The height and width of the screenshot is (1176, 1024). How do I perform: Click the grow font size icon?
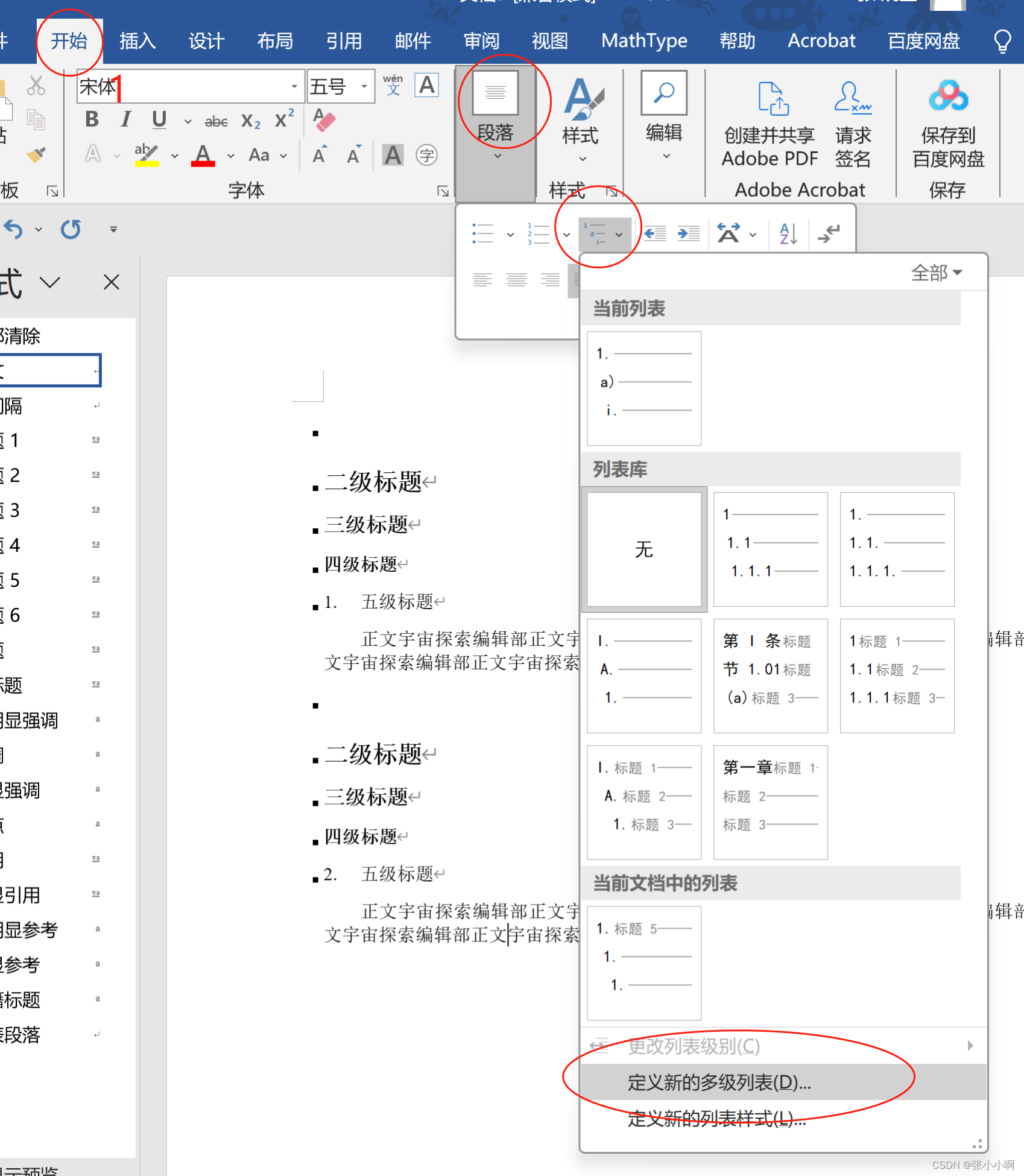(320, 155)
